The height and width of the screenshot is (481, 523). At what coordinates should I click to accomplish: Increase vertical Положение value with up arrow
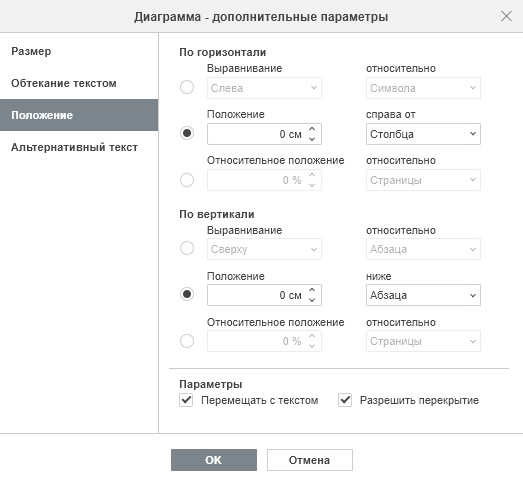pos(312,290)
